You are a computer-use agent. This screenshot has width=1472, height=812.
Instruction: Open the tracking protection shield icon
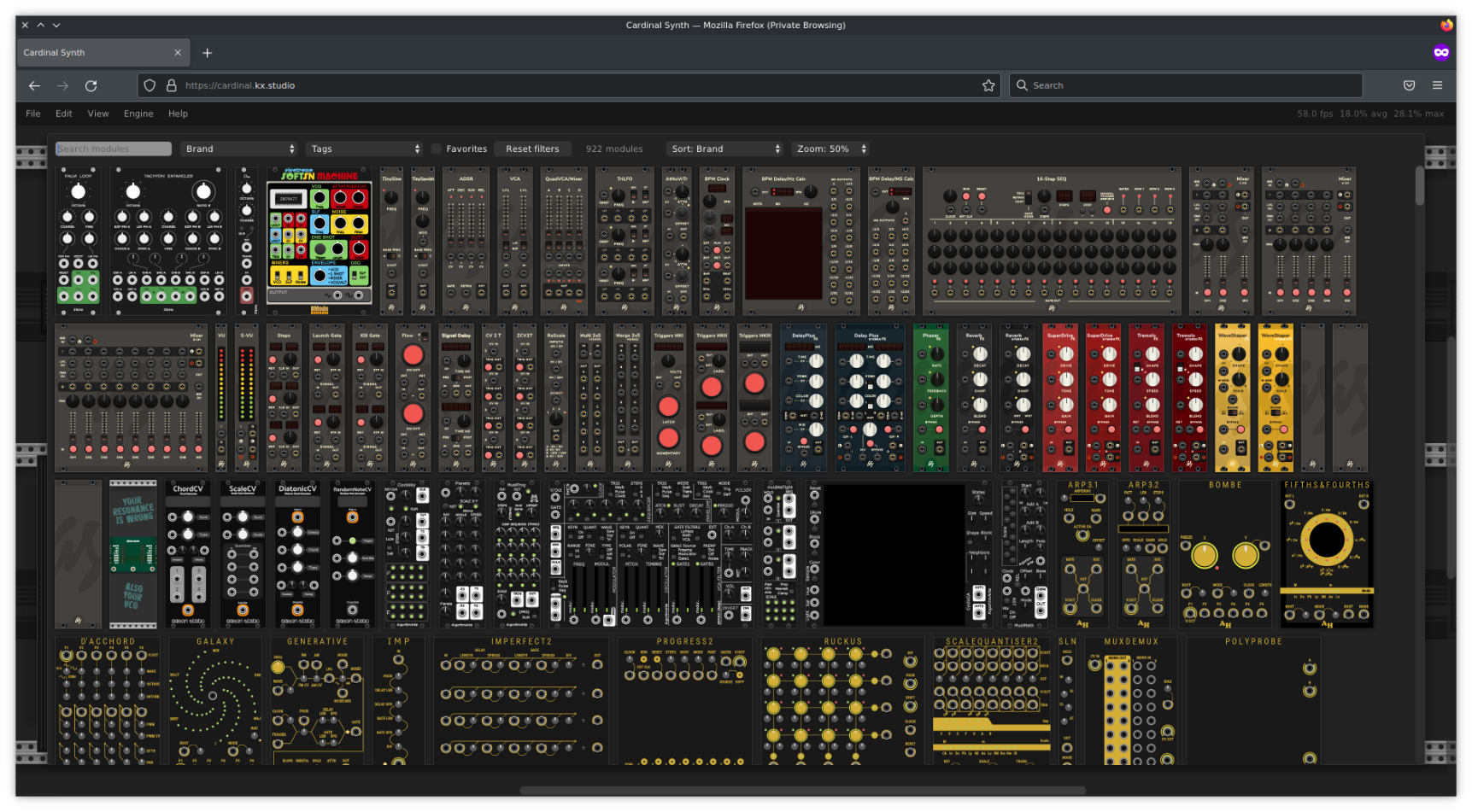click(x=150, y=85)
